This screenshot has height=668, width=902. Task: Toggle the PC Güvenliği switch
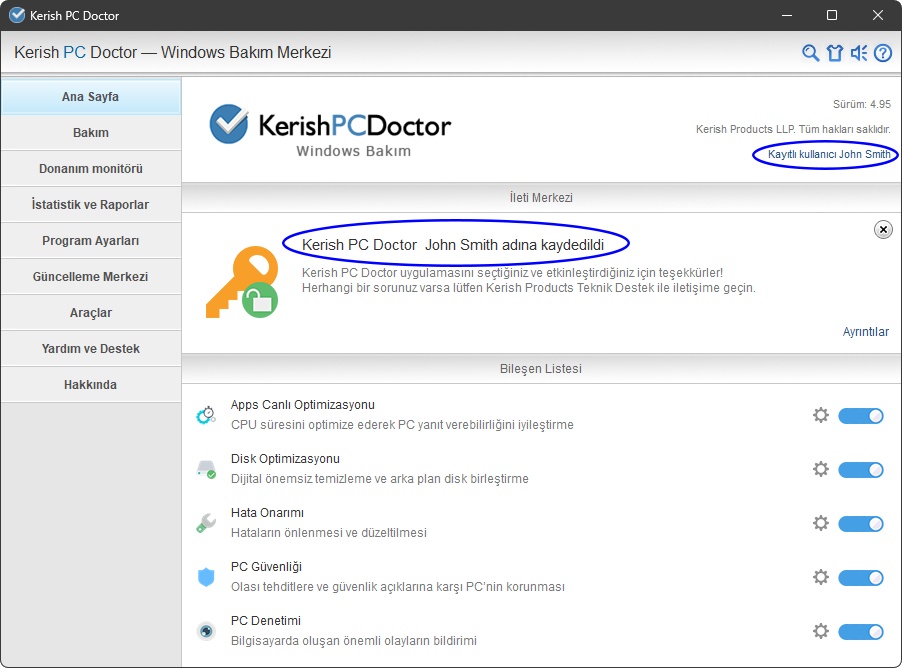[x=860, y=577]
